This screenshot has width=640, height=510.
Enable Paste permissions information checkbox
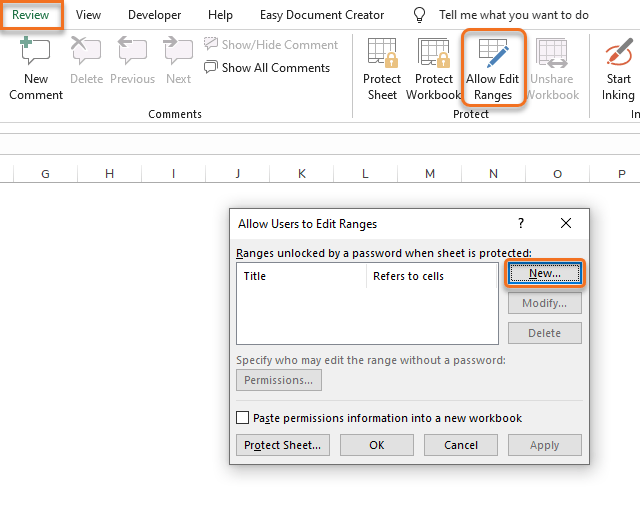[x=242, y=418]
